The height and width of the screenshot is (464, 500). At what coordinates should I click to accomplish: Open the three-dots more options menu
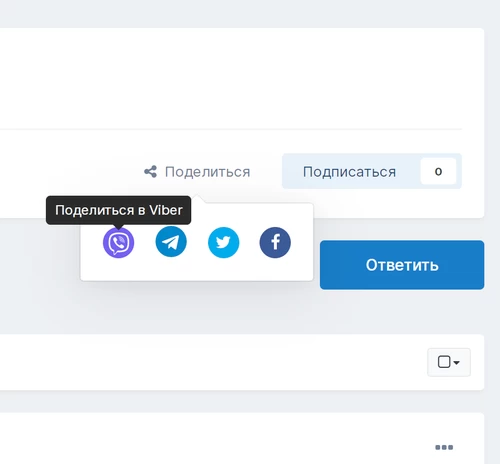tap(444, 447)
